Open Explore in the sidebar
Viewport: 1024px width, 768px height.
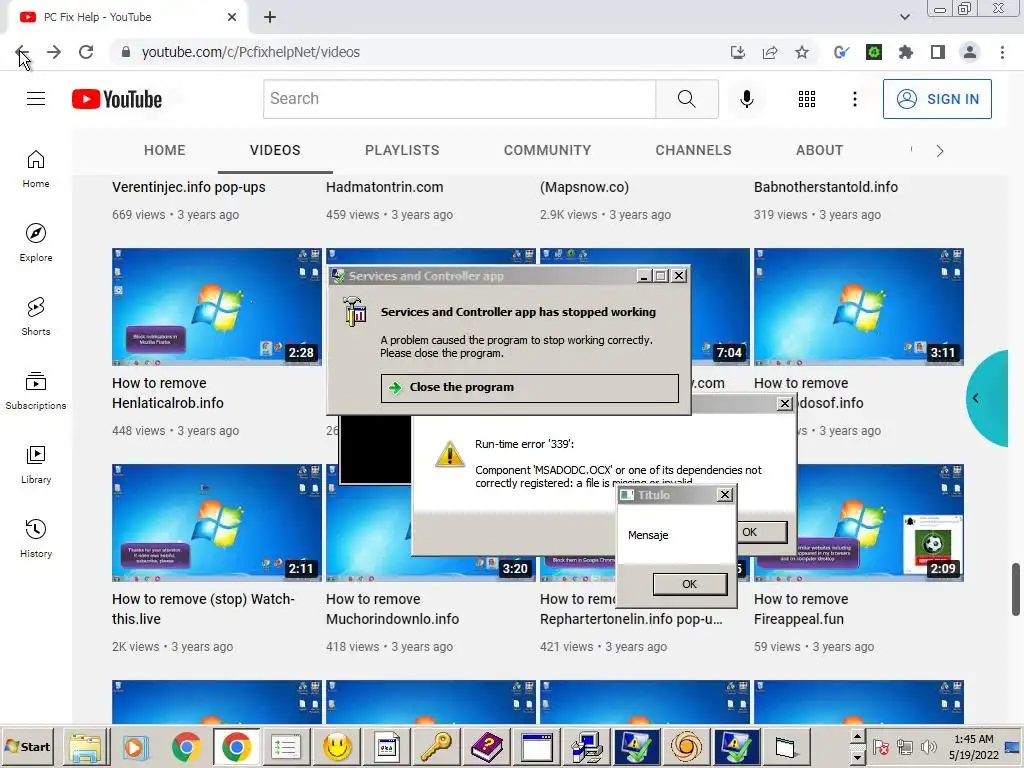pyautogui.click(x=36, y=243)
